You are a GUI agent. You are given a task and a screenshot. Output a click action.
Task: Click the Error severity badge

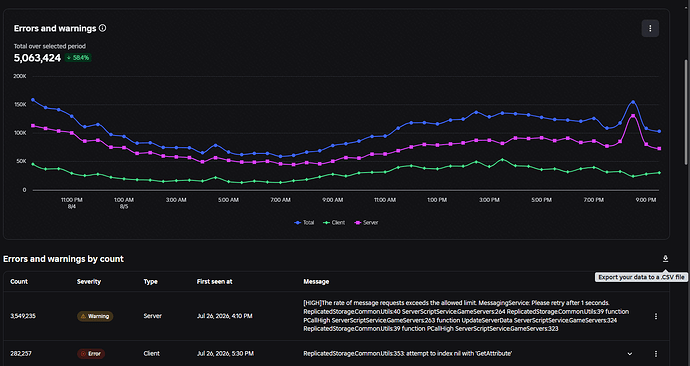coord(91,354)
